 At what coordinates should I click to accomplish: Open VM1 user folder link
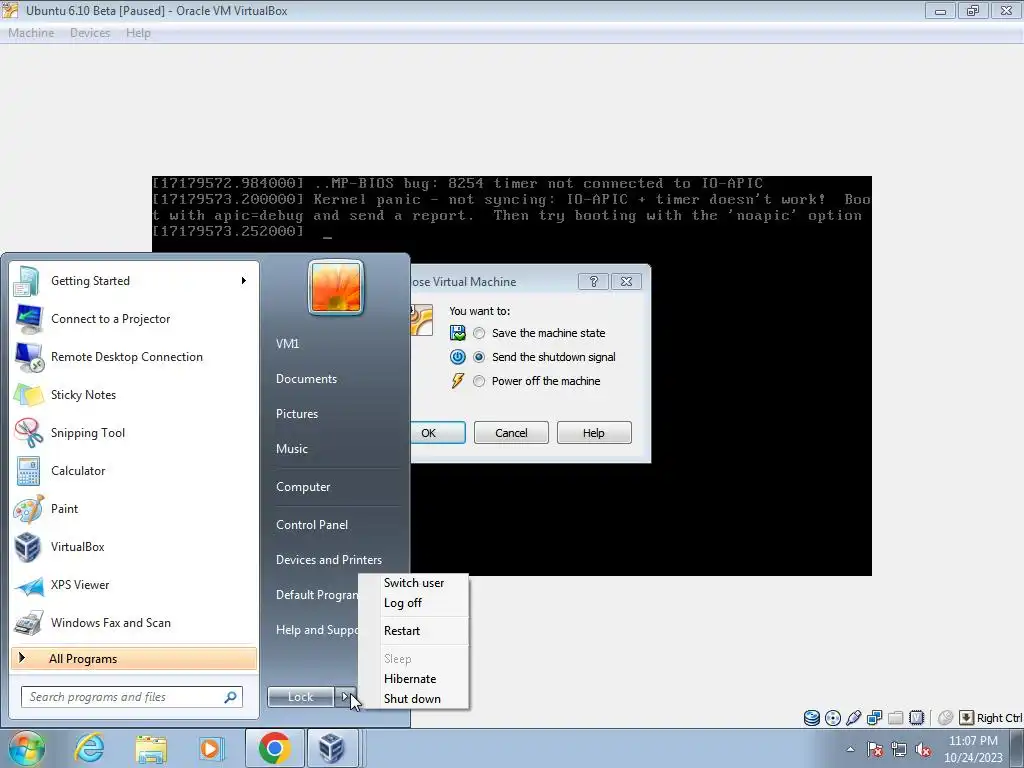[287, 344]
